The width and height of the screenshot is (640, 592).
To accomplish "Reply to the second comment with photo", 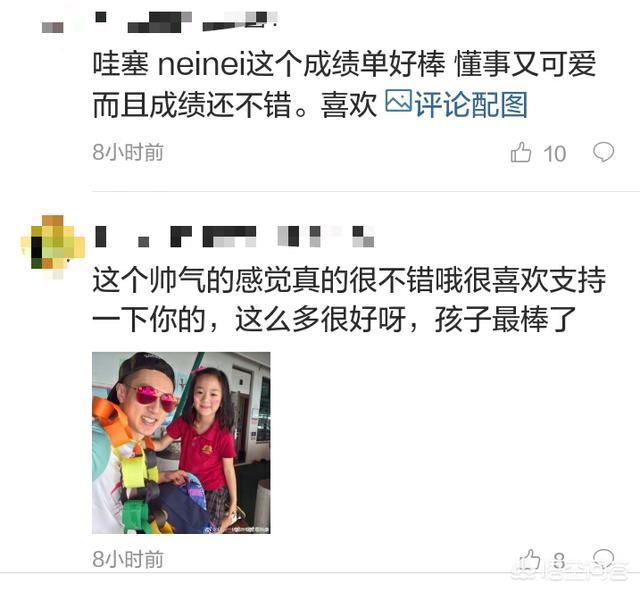I will click(x=603, y=558).
